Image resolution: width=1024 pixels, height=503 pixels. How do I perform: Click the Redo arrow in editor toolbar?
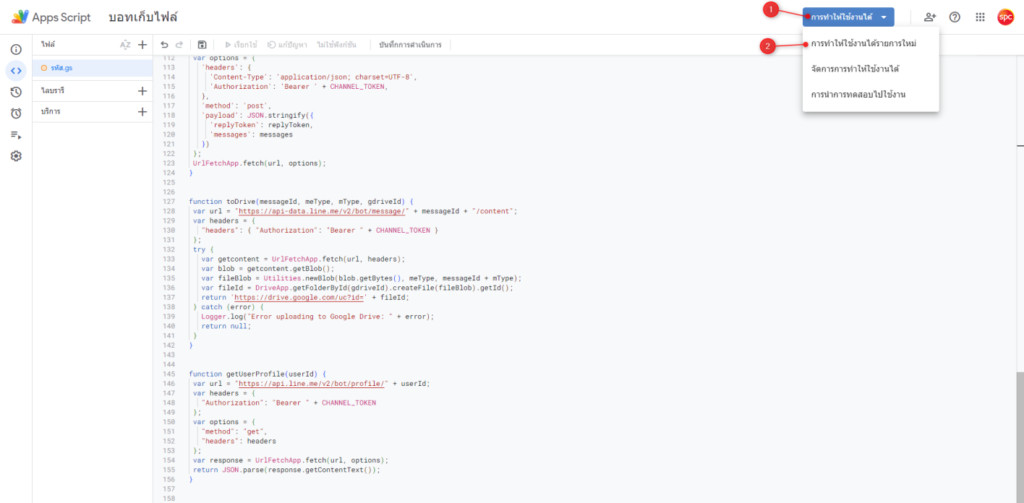(x=179, y=45)
